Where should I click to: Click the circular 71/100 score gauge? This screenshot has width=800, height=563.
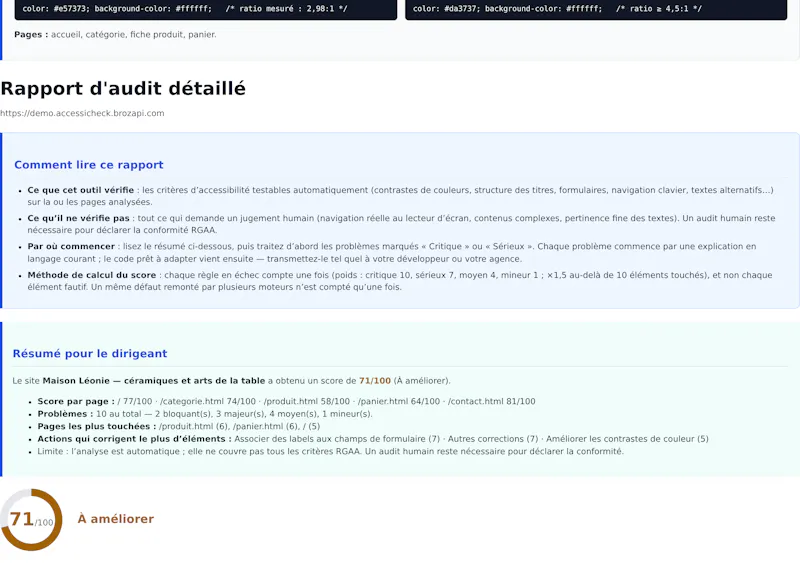(31, 520)
